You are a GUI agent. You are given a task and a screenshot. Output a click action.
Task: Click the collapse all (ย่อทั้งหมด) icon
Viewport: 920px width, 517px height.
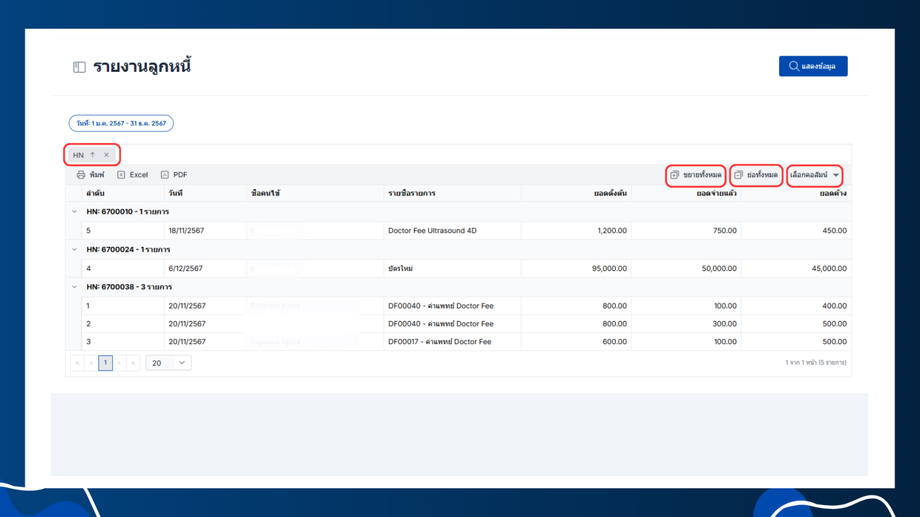tap(739, 175)
